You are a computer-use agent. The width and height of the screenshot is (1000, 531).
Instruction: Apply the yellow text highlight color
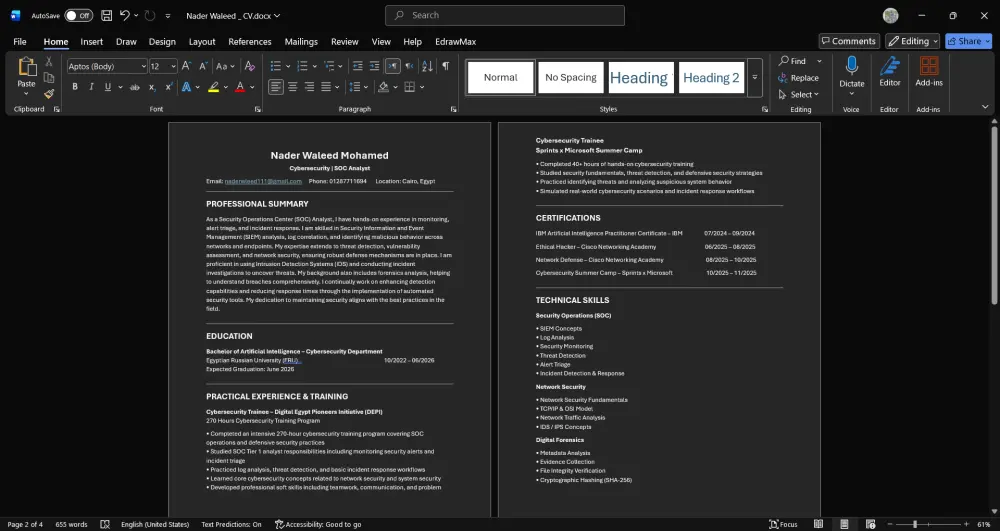[213, 87]
